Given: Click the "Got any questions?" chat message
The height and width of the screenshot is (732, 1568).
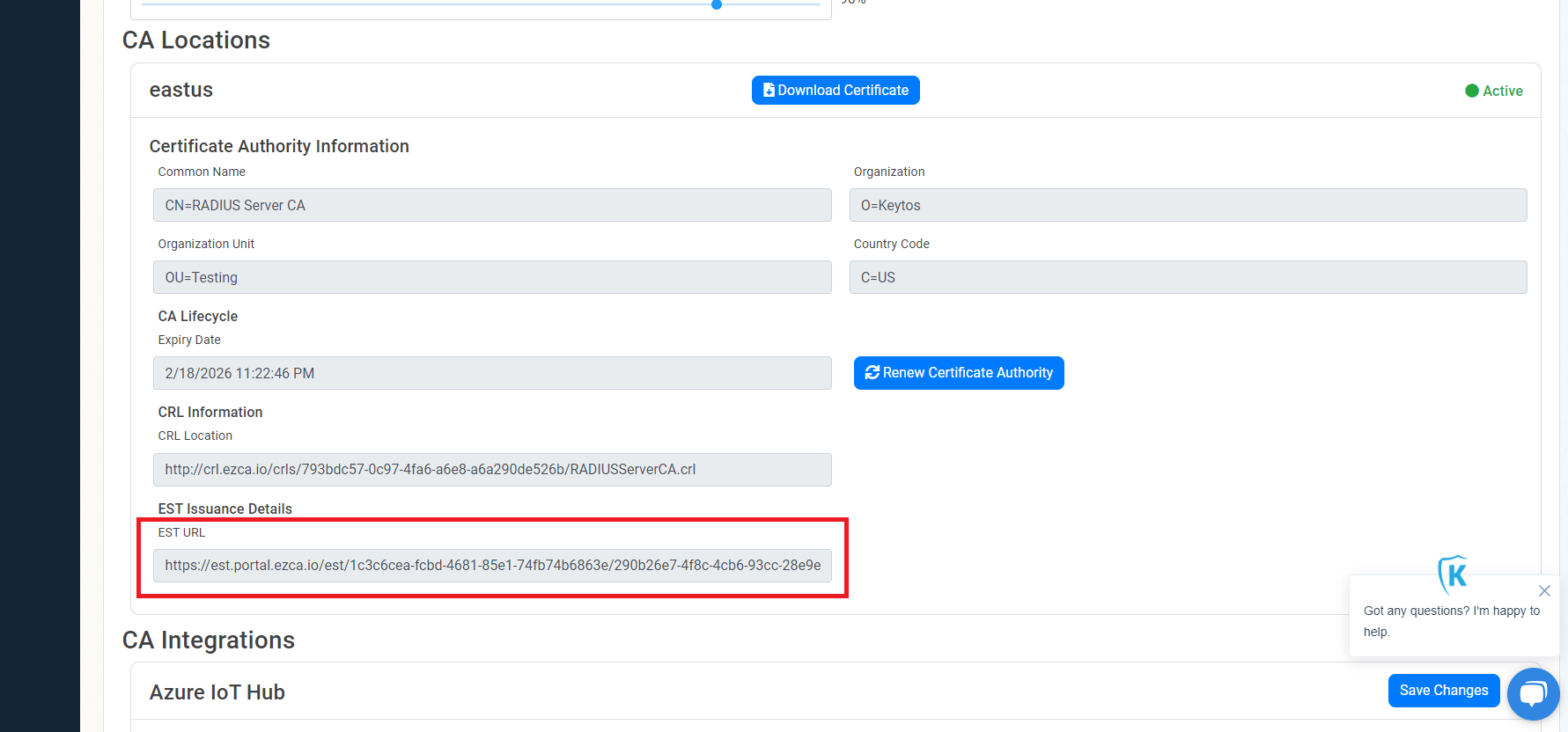Looking at the screenshot, I should click(x=1451, y=621).
